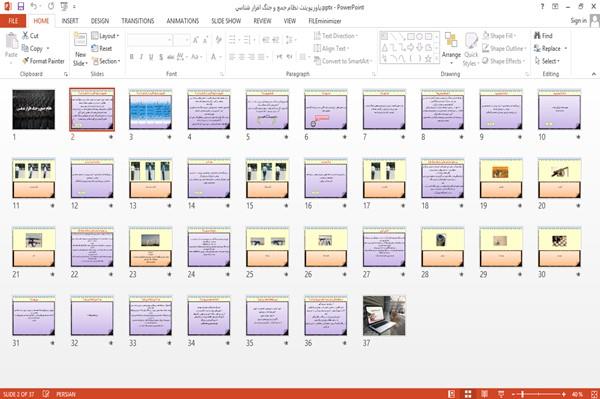Click Clear Formatting eraser icon
The height and width of the screenshot is (399, 600).
218,40
